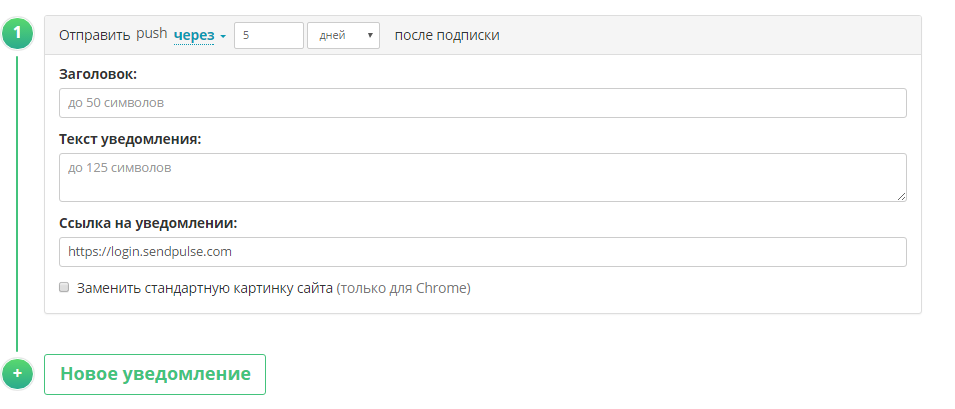
Task: Click the green step 1 circle badge
Action: (18, 33)
